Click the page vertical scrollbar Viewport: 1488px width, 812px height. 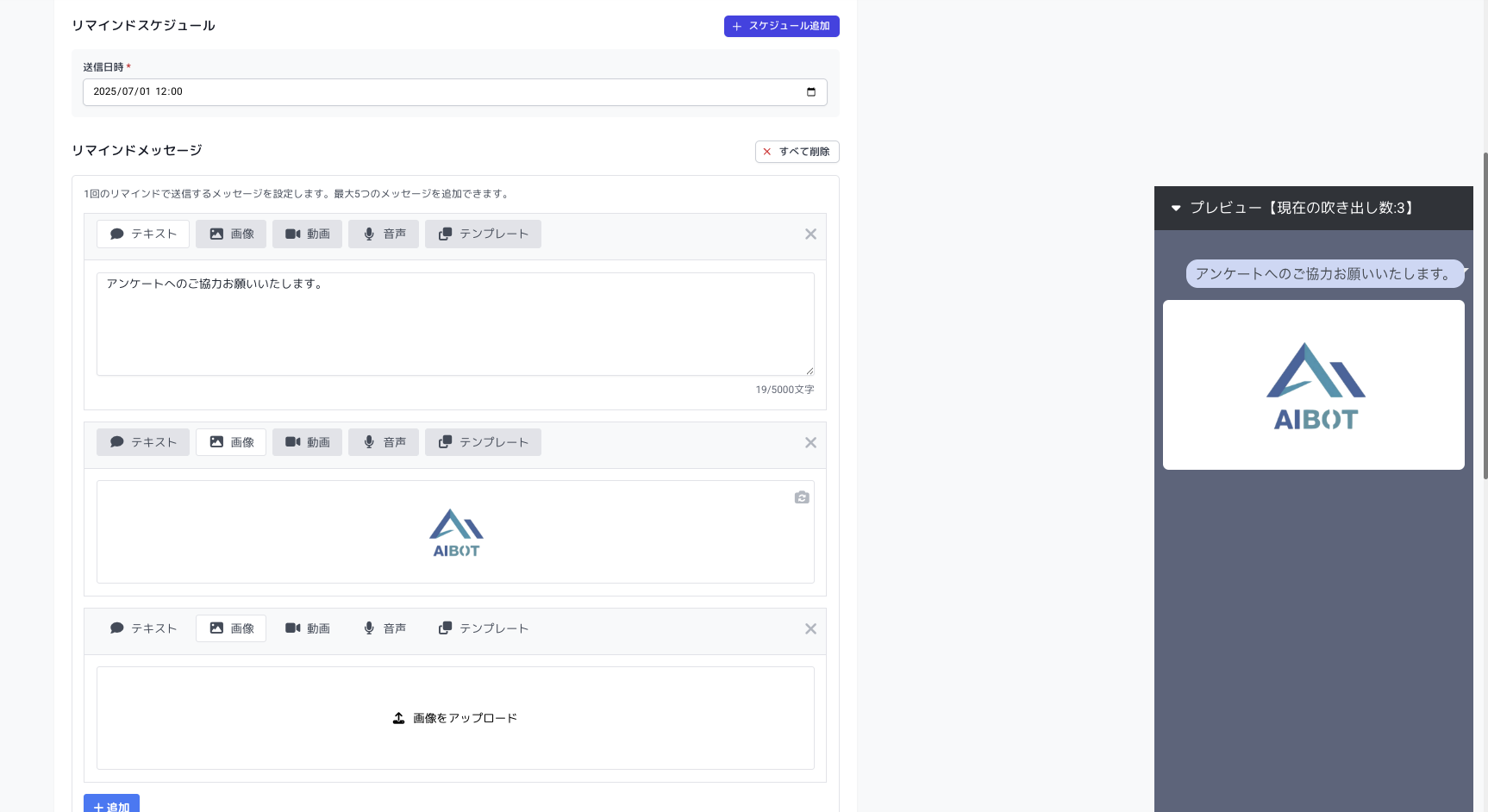pos(1485,315)
